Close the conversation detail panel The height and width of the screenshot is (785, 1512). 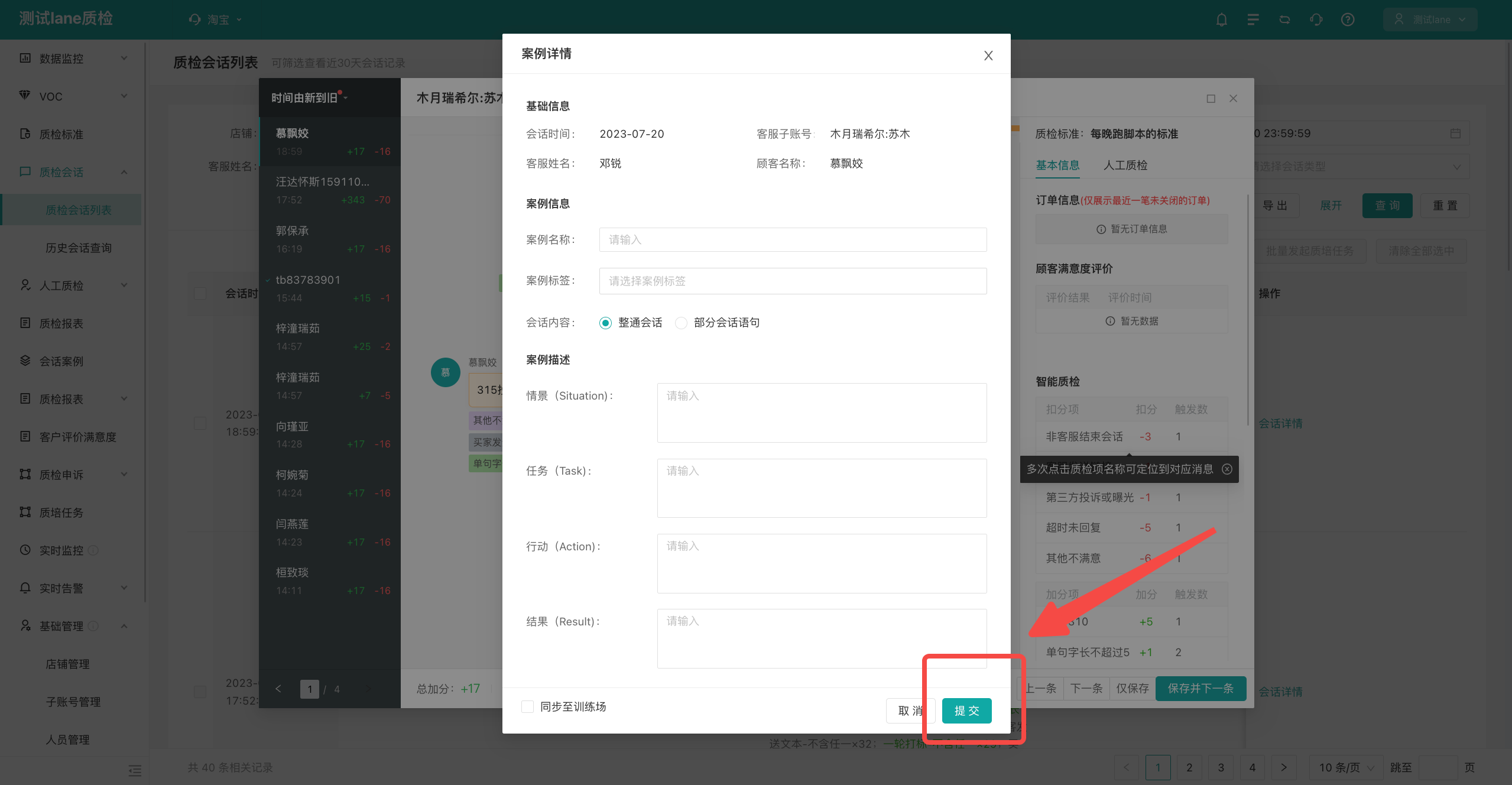(x=1233, y=99)
